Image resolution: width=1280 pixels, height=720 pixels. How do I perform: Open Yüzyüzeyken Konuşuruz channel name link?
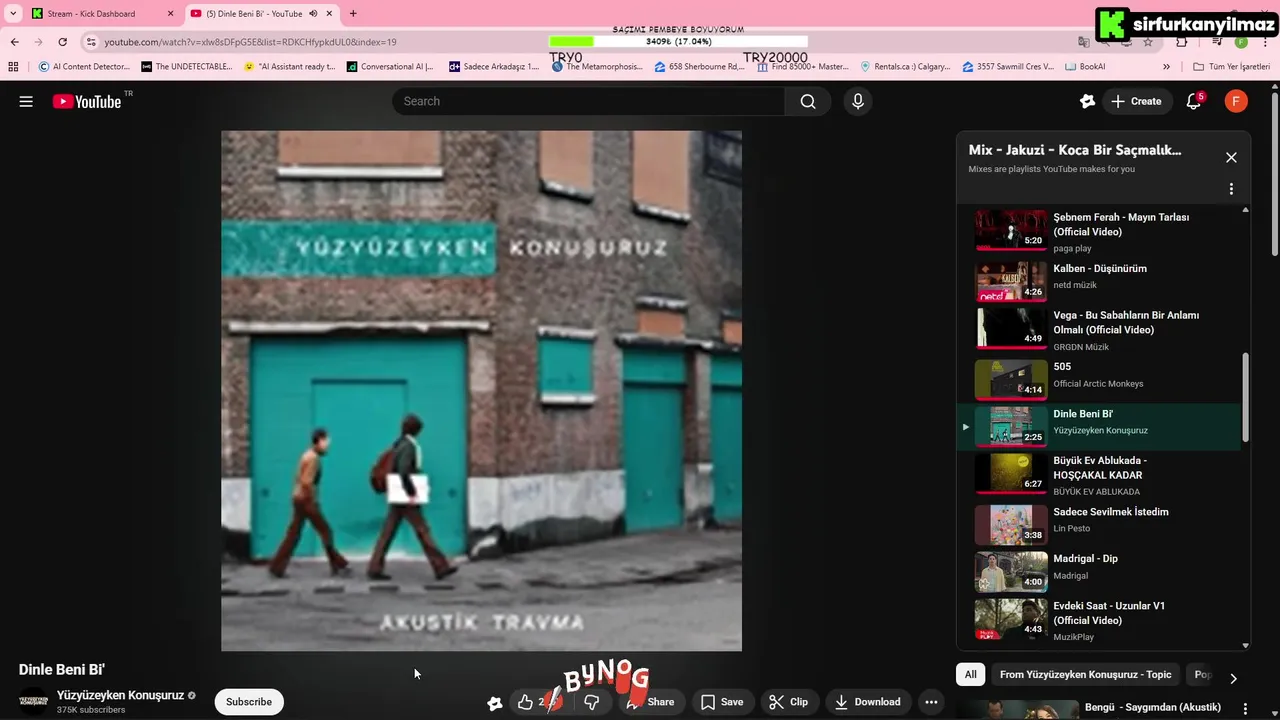pyautogui.click(x=120, y=695)
